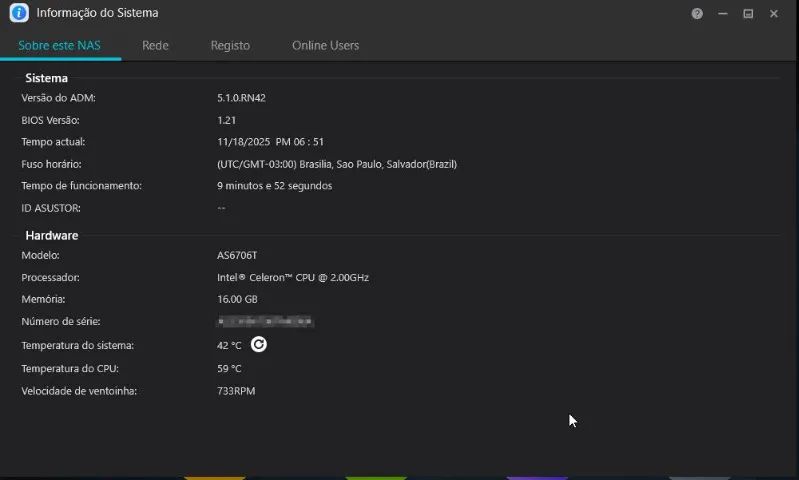
Task: Click the 733RPM fan speed value
Action: (236, 391)
